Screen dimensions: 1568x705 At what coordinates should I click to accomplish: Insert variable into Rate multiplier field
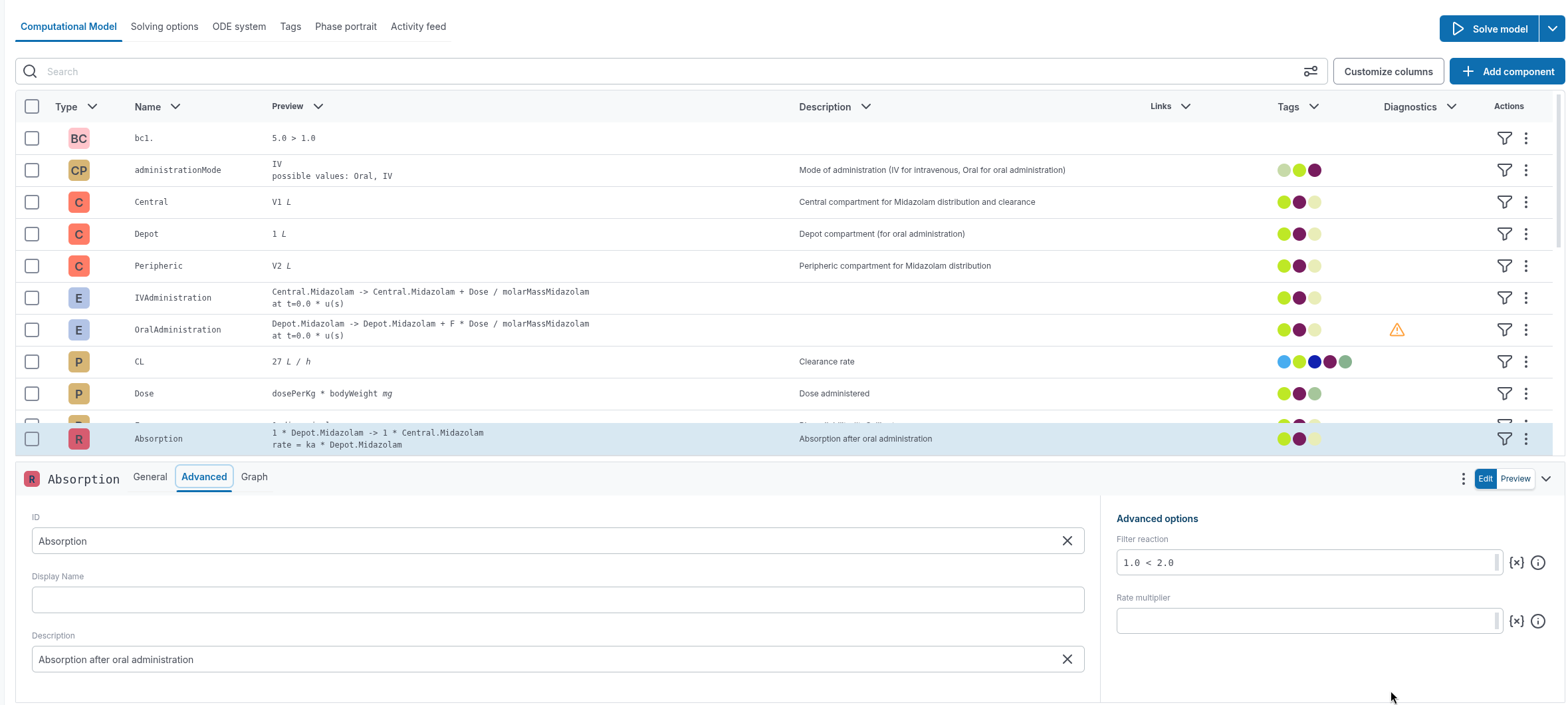pos(1516,621)
